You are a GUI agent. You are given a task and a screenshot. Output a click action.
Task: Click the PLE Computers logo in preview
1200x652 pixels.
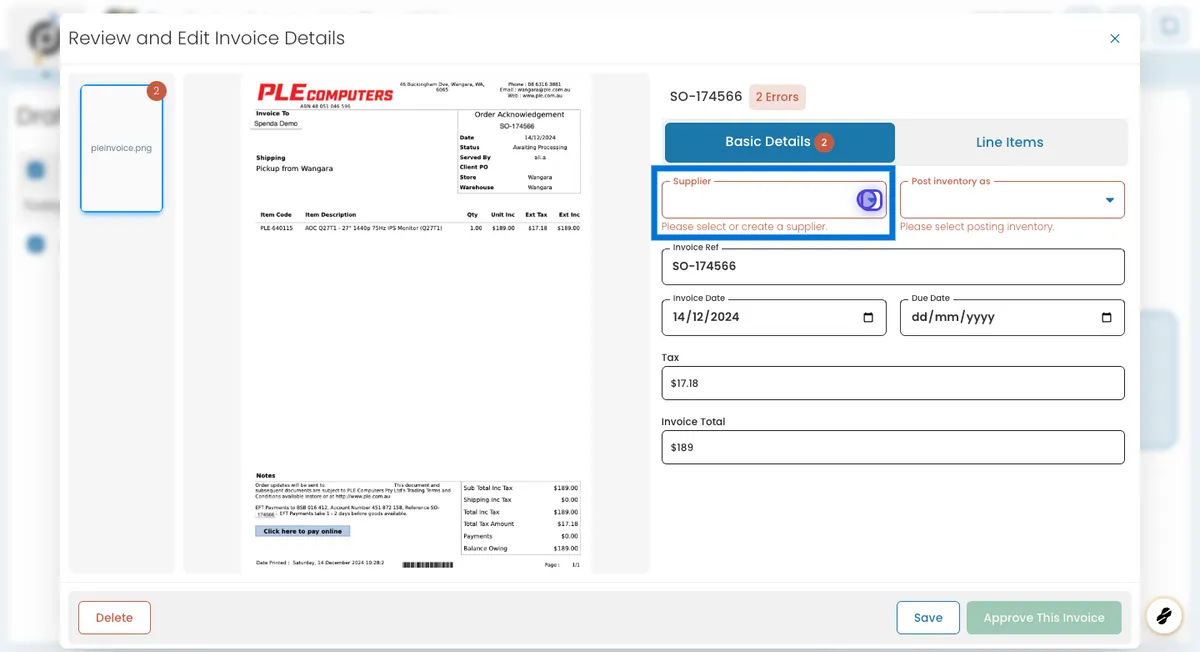[x=325, y=93]
